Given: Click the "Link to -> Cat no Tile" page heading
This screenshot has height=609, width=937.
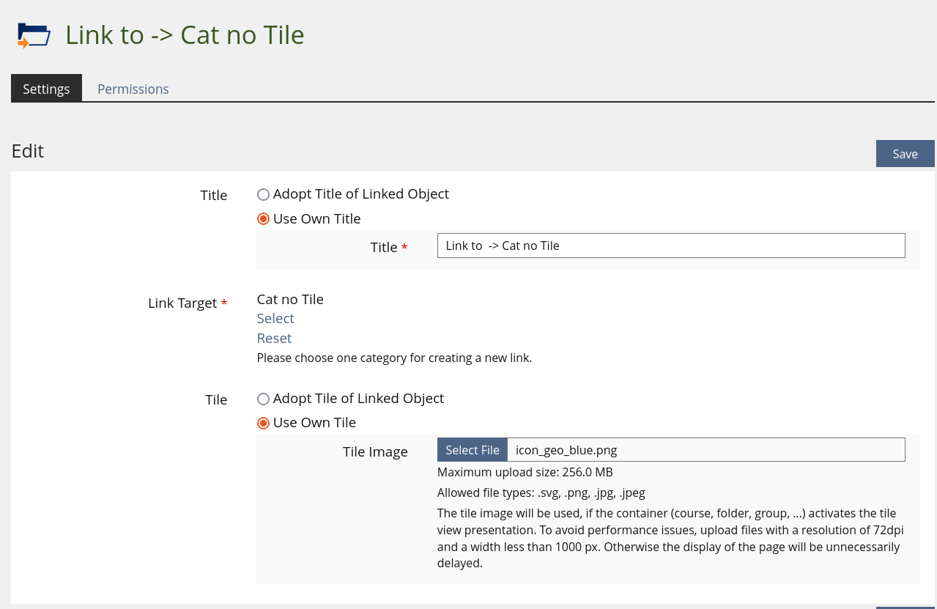Looking at the screenshot, I should point(184,35).
